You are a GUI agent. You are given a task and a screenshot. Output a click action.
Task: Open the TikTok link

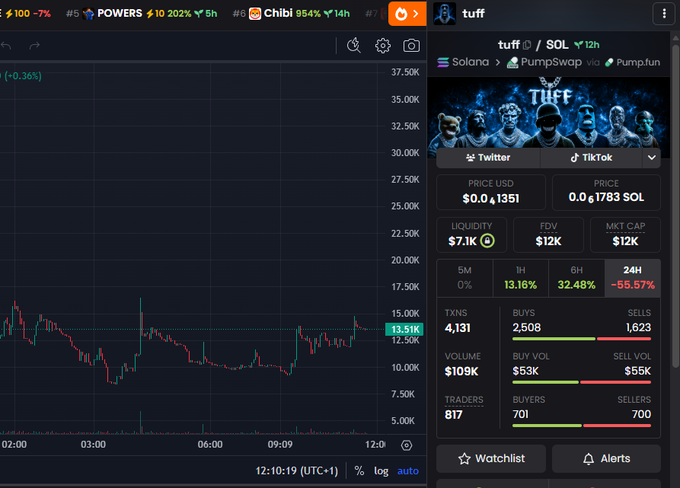click(591, 157)
